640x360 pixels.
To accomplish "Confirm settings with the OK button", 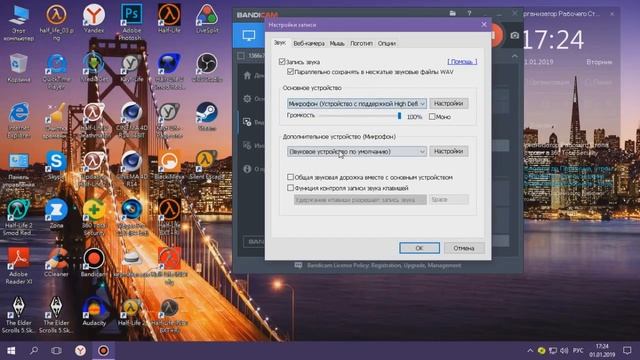I will 419,248.
